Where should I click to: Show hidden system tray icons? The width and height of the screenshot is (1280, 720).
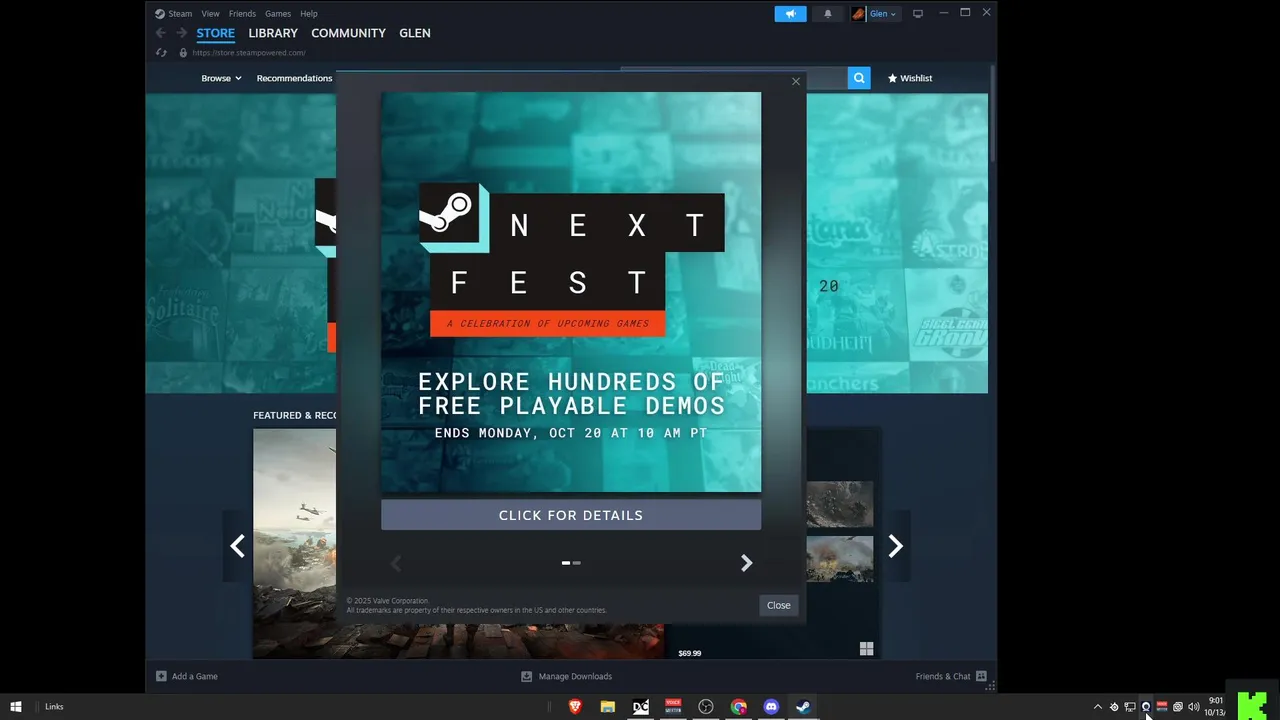pyautogui.click(x=1098, y=707)
